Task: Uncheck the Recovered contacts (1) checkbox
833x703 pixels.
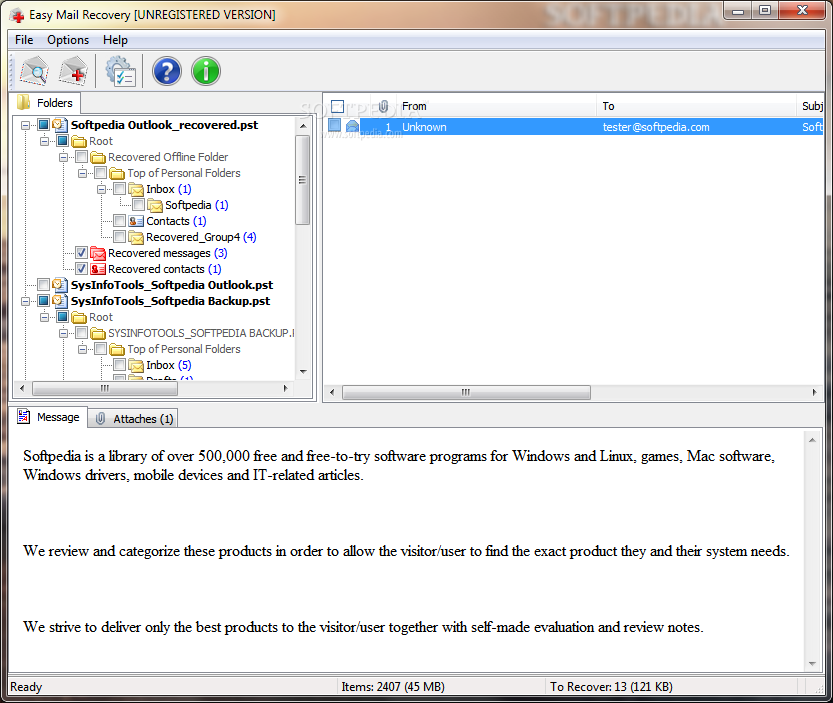Action: 81,268
